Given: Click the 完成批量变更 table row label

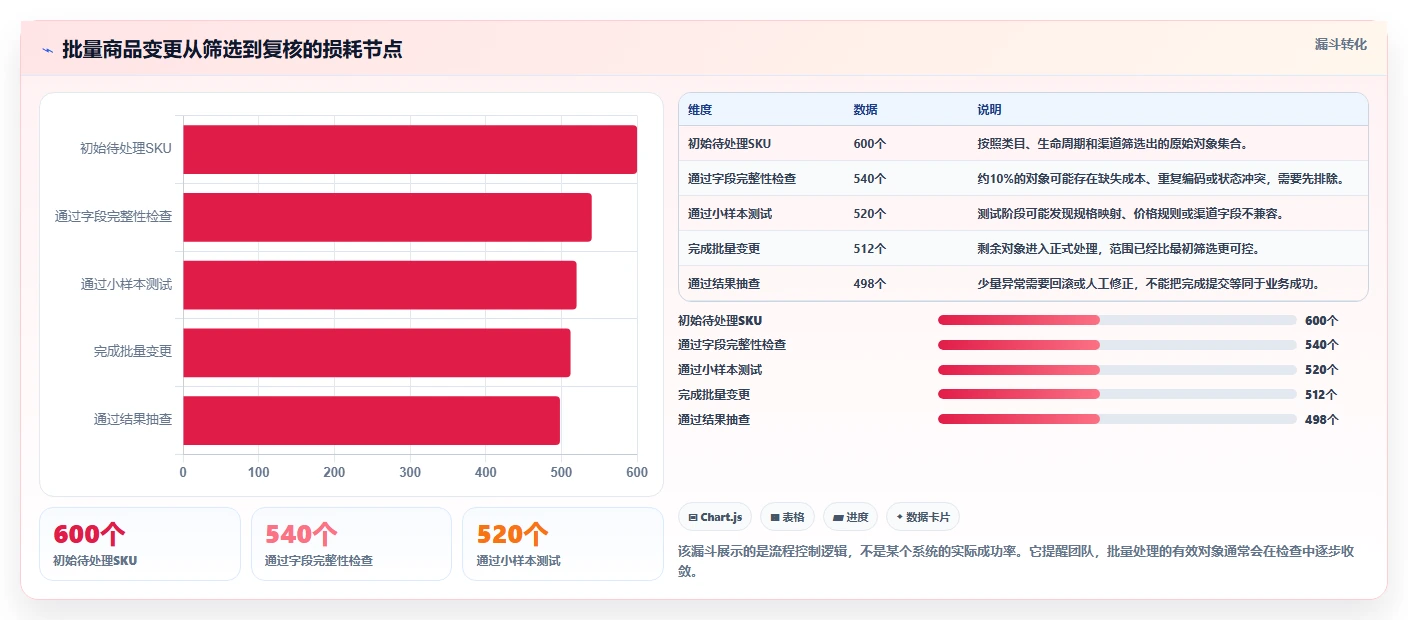Looking at the screenshot, I should point(724,249).
